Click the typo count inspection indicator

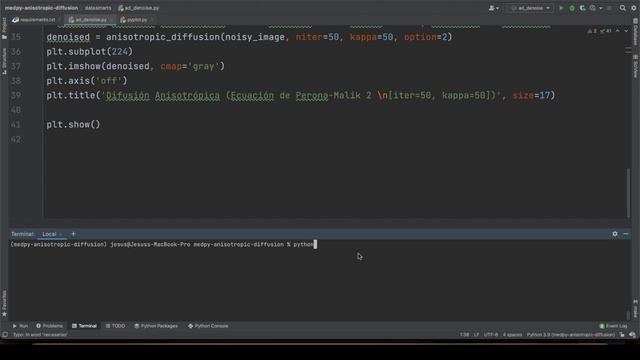[x=606, y=31]
